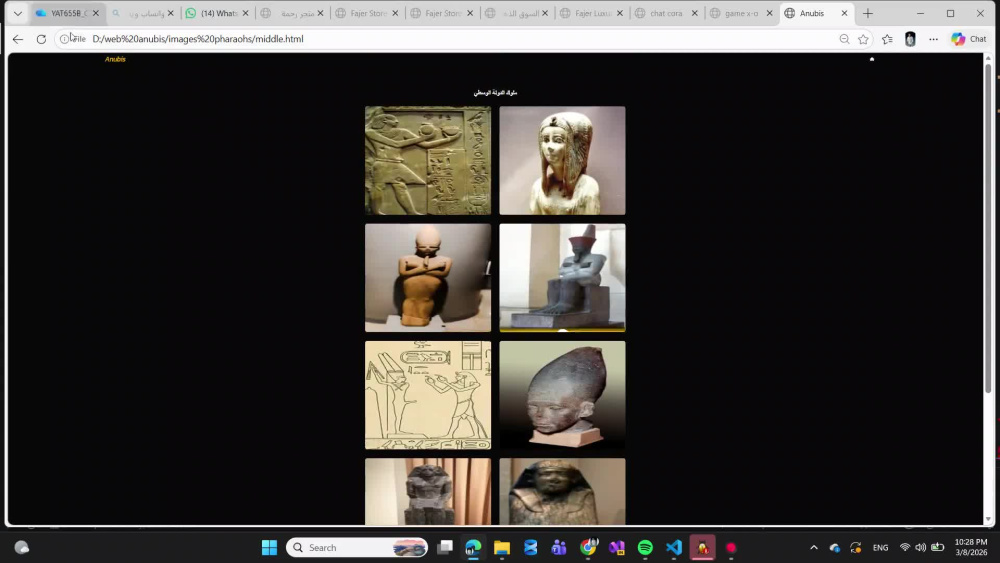Screen dimensions: 1000x563
Task: Close the Anubis tab
Action: (x=844, y=13)
